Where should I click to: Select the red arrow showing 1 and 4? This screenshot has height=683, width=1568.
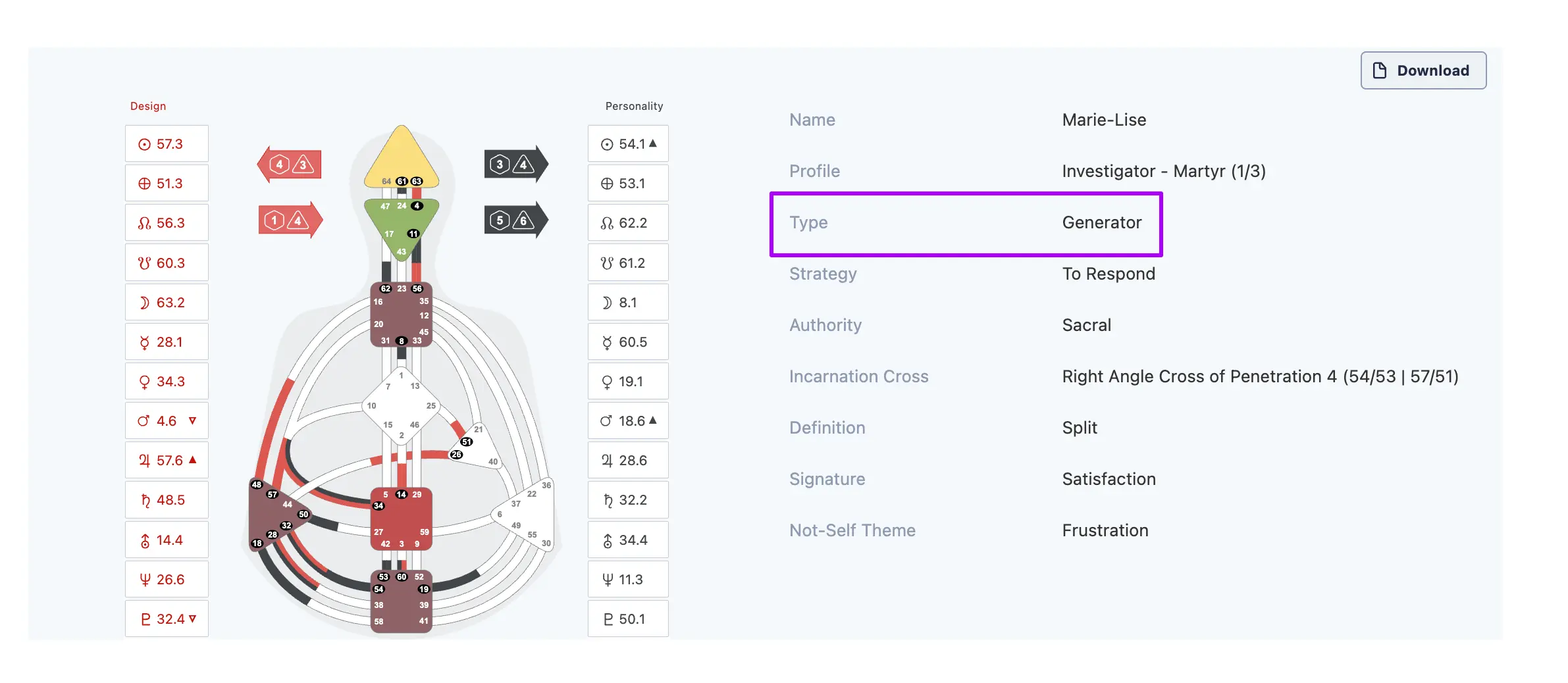click(290, 220)
